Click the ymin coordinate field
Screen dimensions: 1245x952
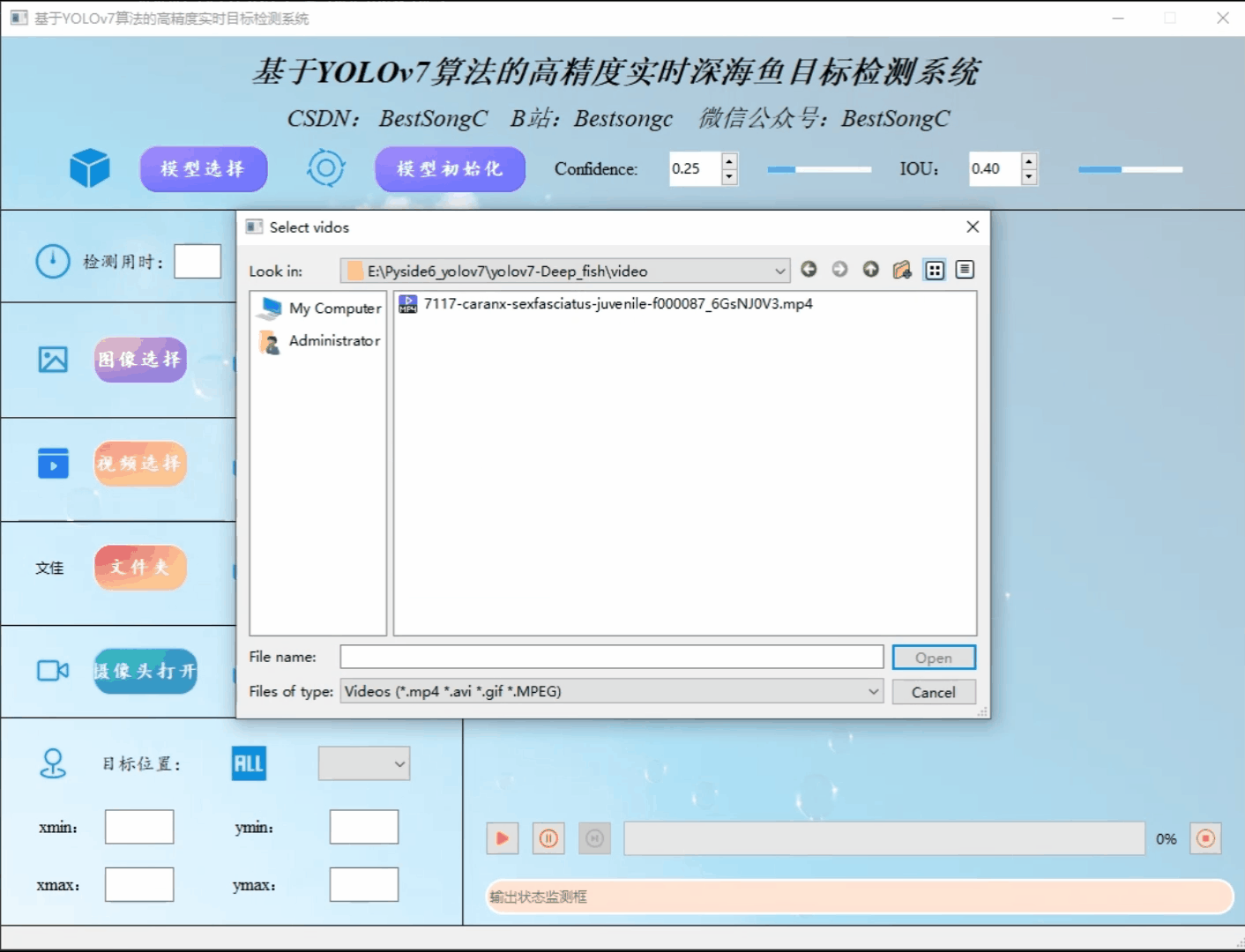pos(364,827)
